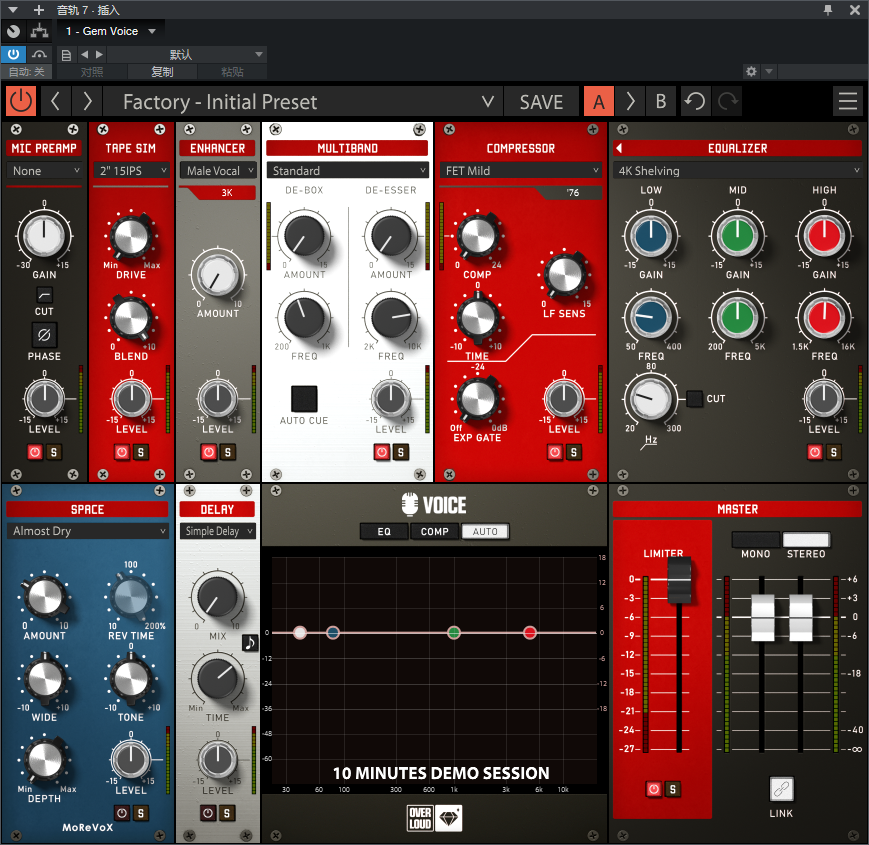Toggle Equalizer module power
Screen dimensions: 869x845
tap(815, 452)
